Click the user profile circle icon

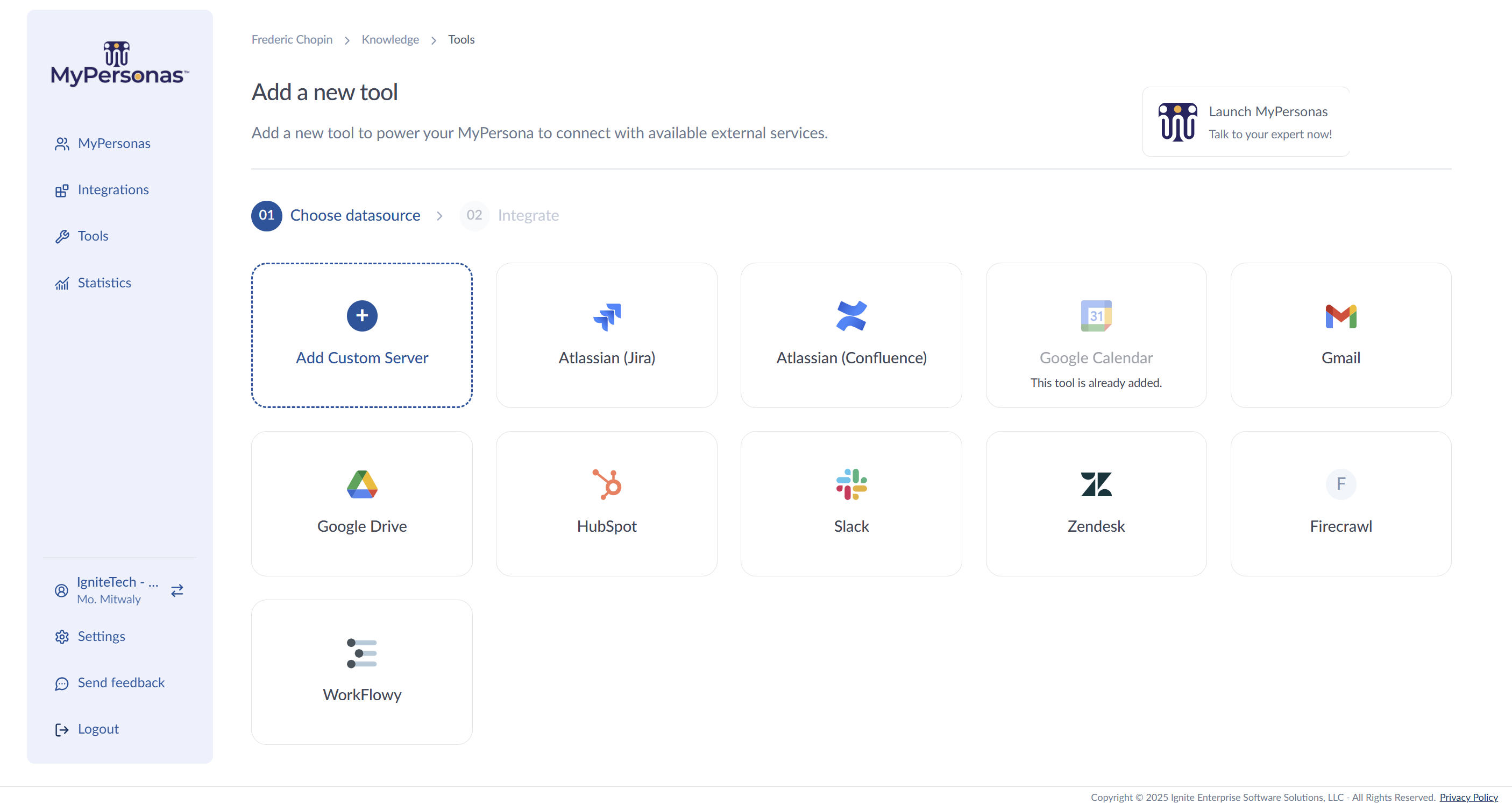click(x=62, y=590)
